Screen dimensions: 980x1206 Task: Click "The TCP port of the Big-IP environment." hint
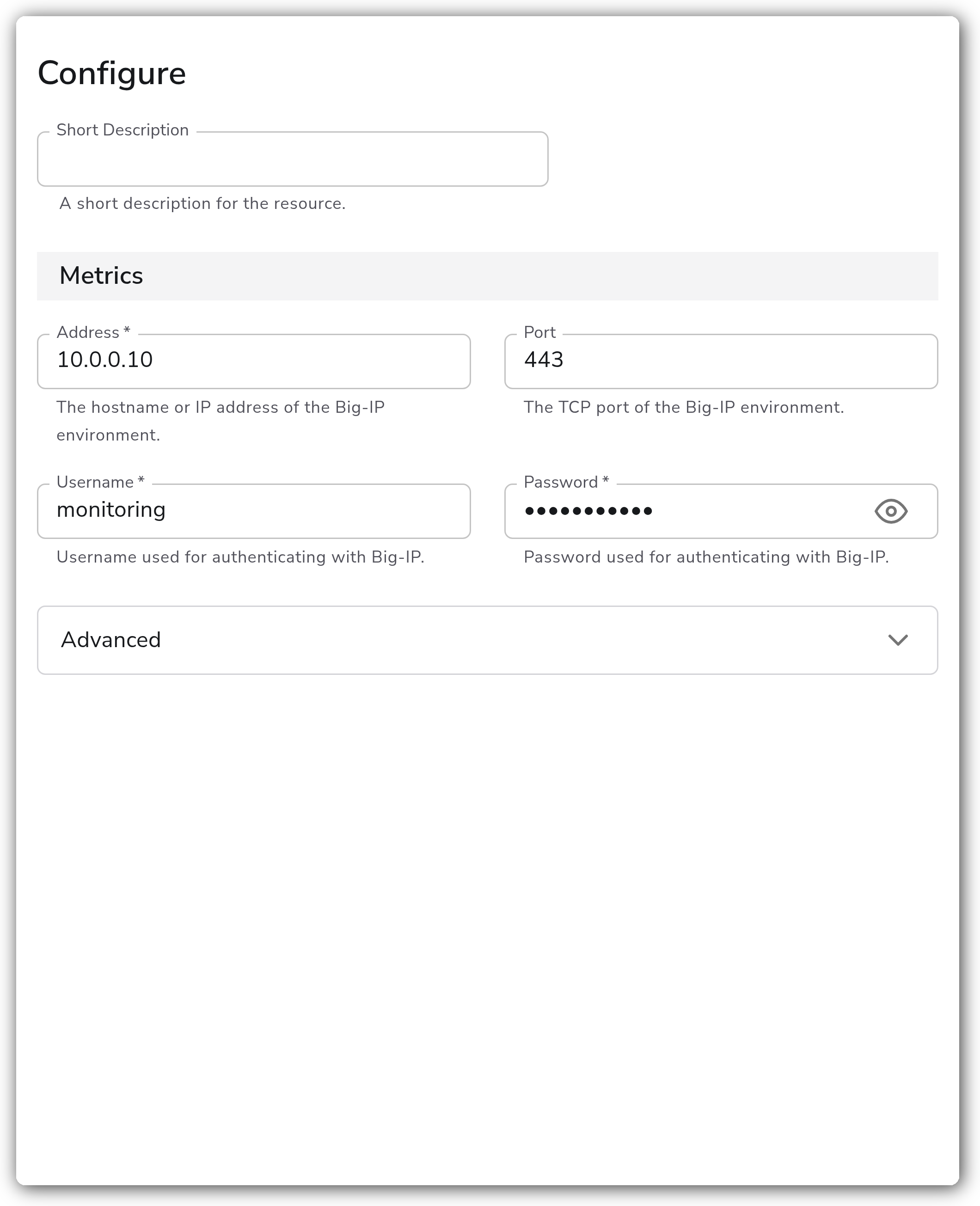(x=684, y=407)
